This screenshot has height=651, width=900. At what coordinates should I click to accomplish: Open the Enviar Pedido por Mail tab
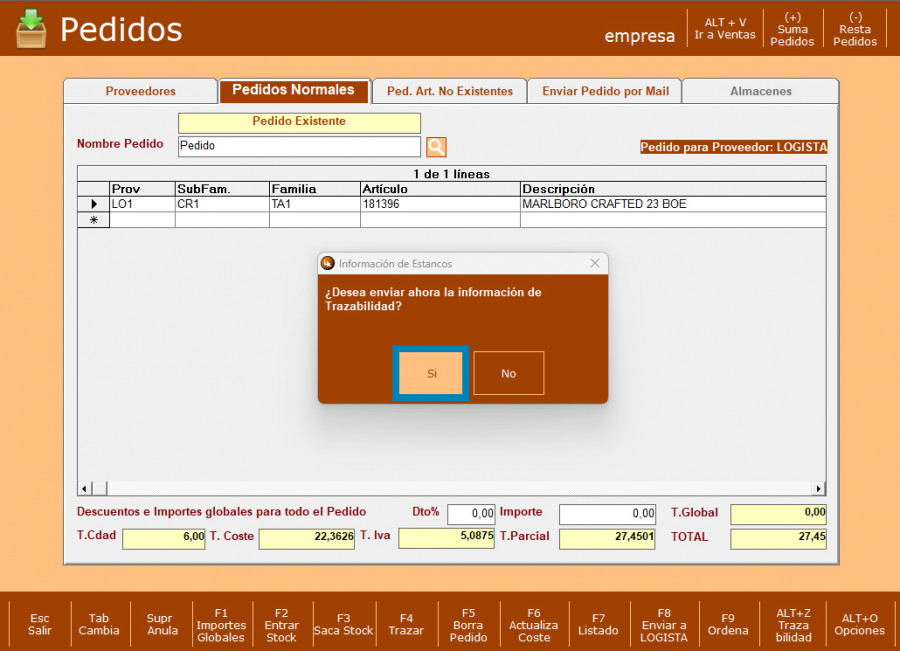tap(605, 91)
